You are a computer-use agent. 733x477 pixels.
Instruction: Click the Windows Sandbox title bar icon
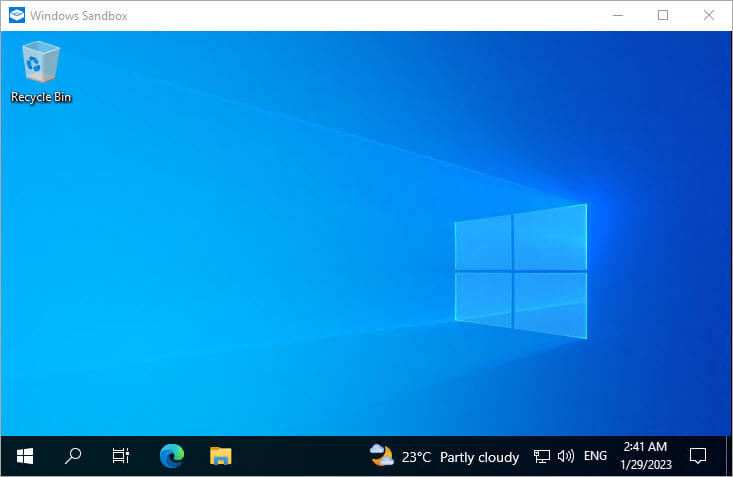17,15
